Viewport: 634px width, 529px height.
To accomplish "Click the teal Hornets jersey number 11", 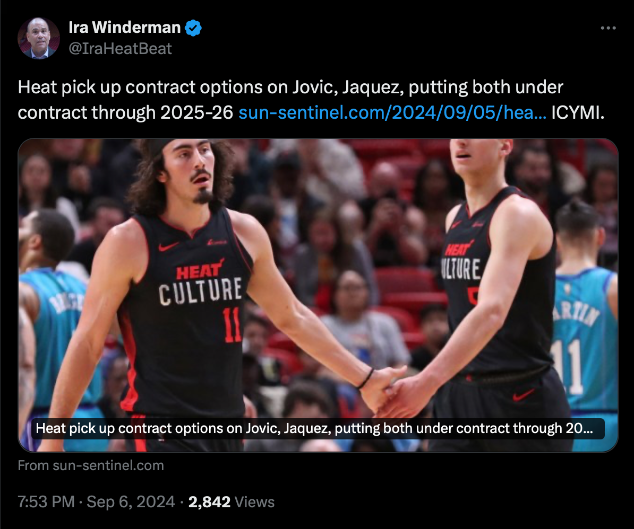I will [568, 366].
